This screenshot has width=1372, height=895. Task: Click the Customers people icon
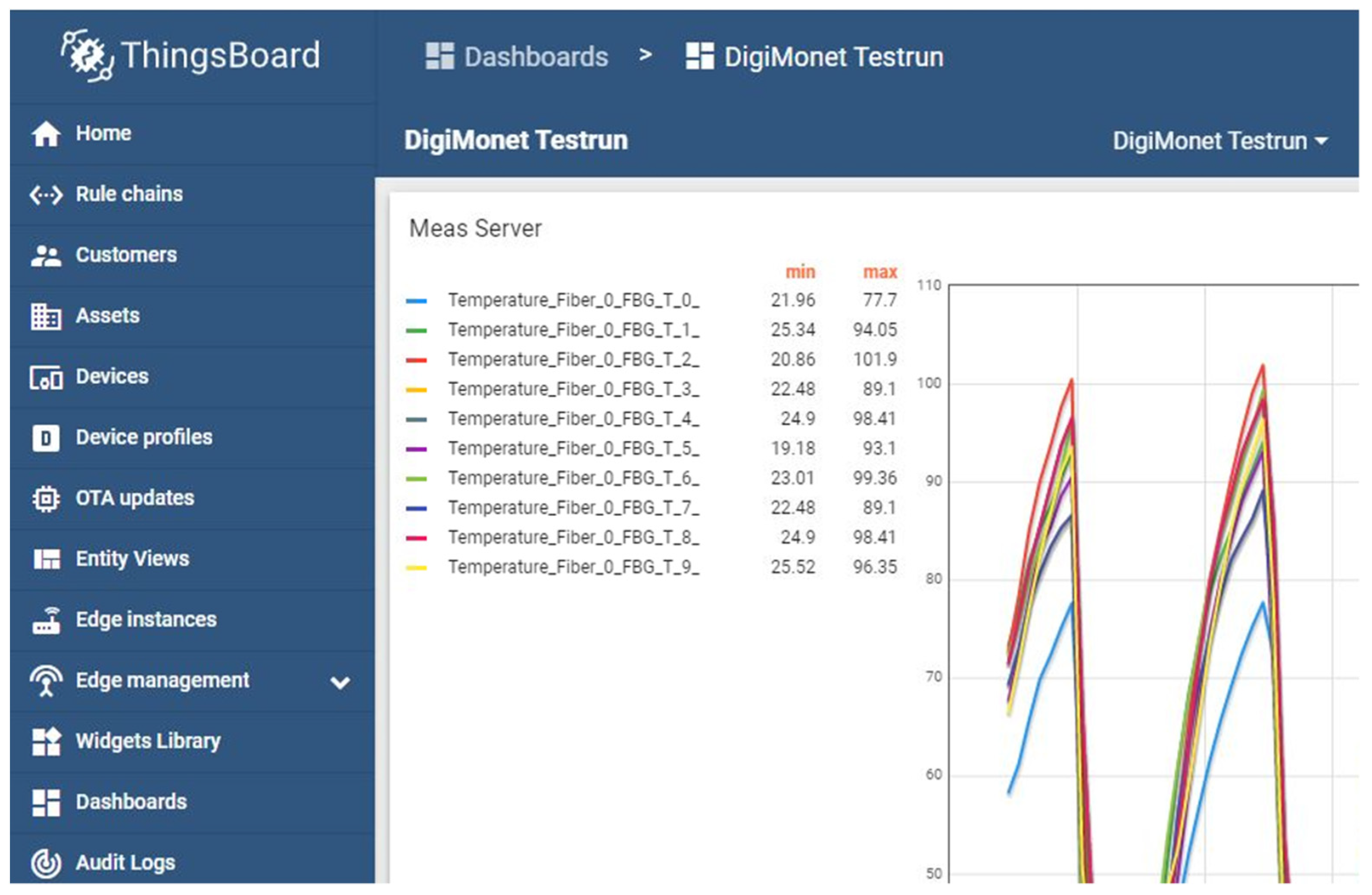point(46,256)
